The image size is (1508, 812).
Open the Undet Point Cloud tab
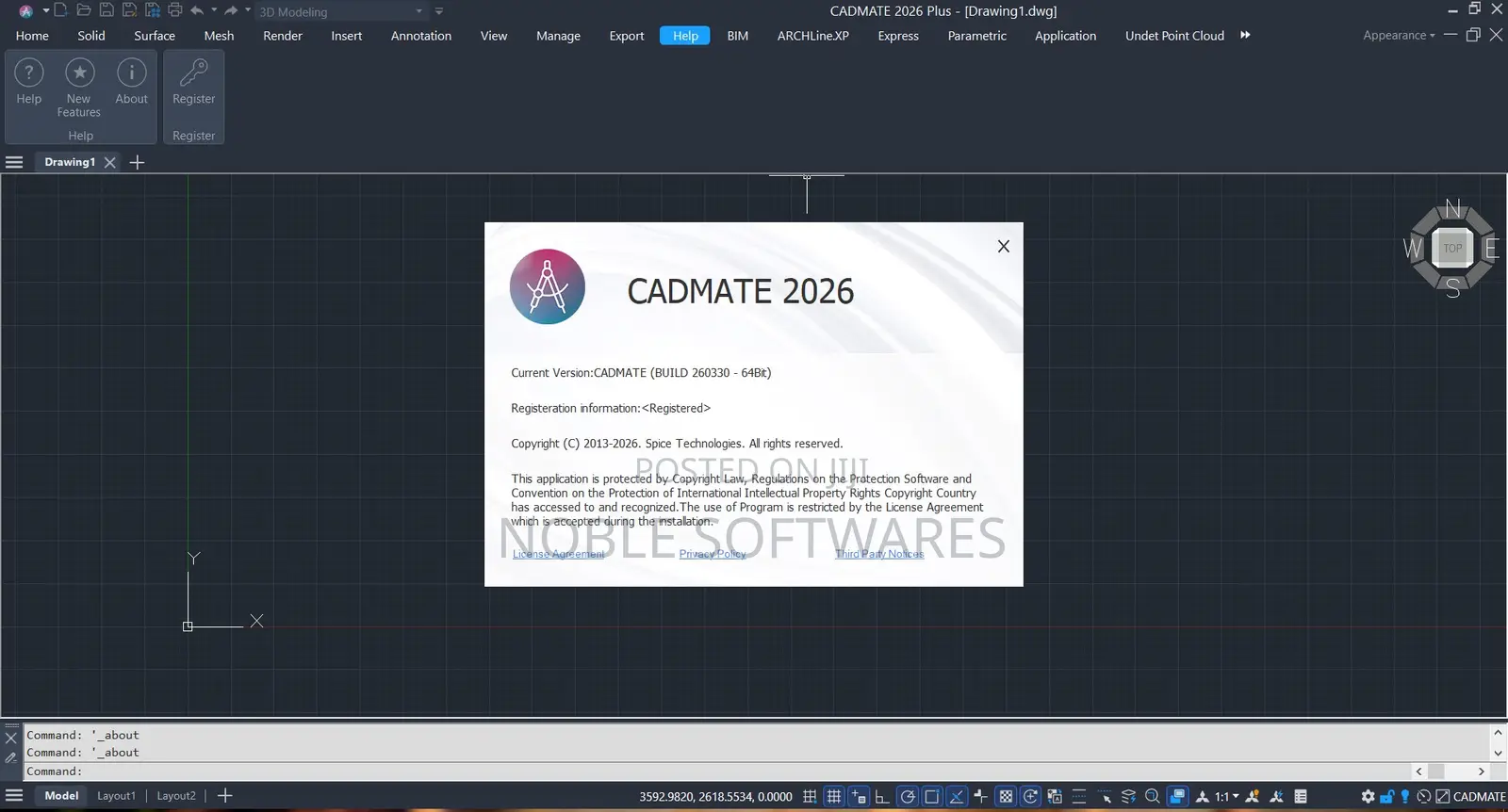1174,36
